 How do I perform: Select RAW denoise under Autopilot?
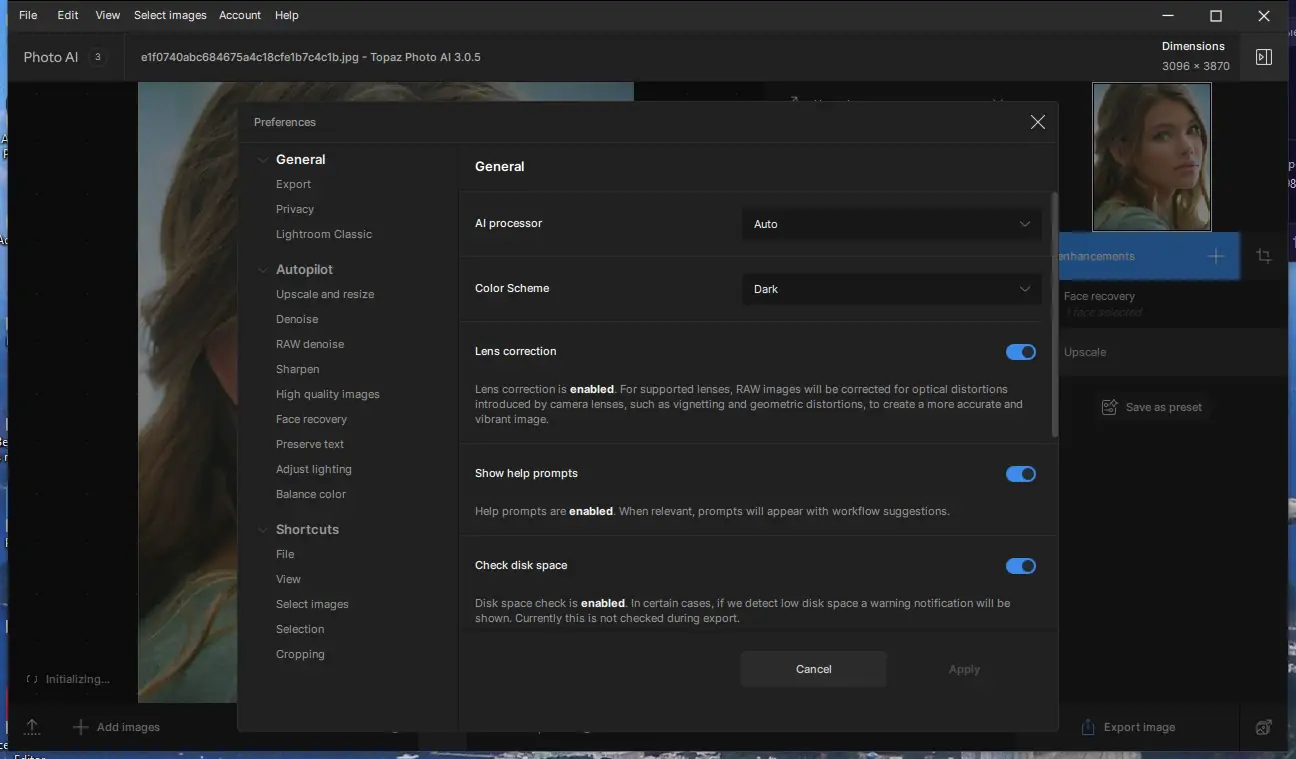pos(310,344)
